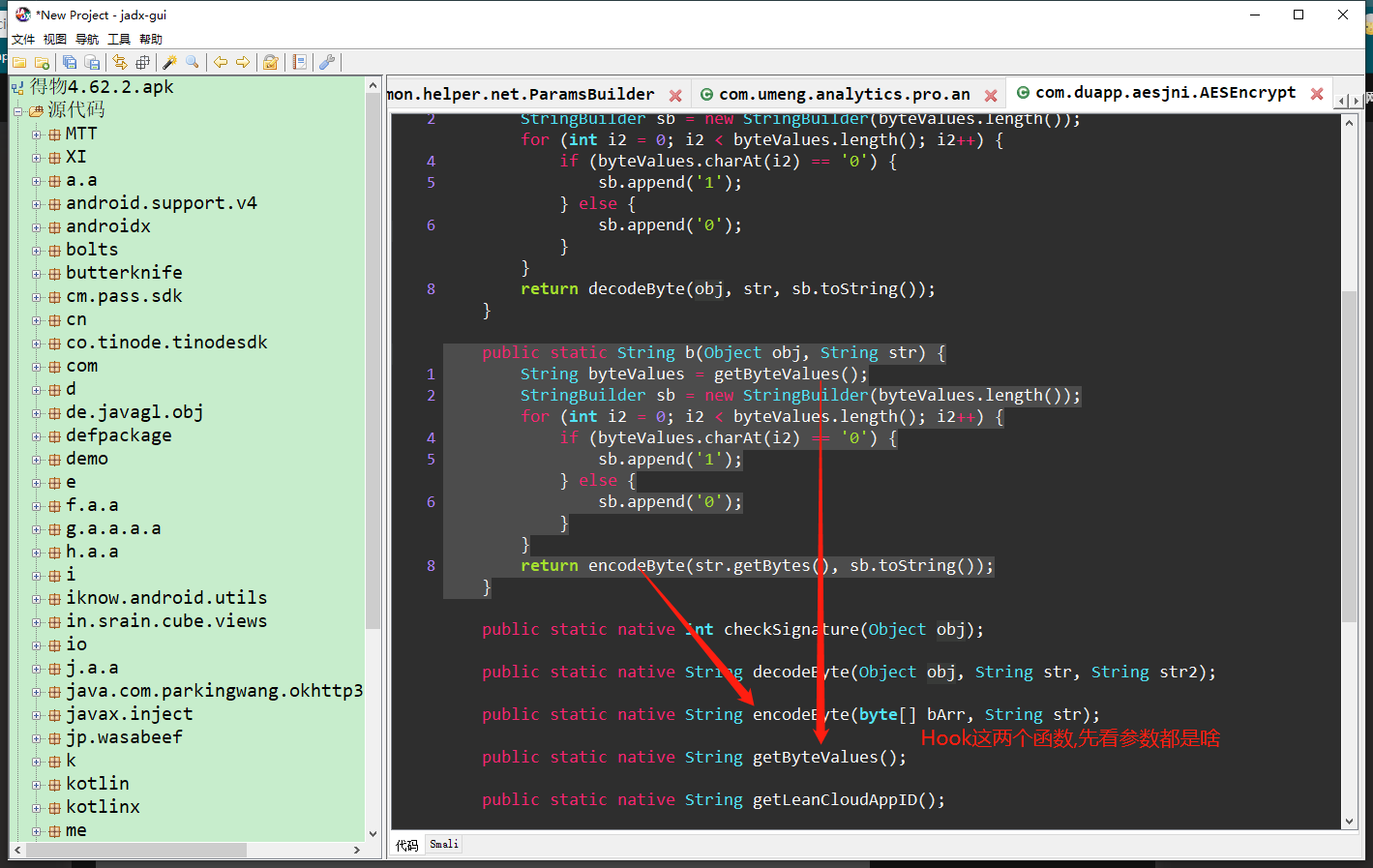Open the 导航 menu

[x=87, y=39]
